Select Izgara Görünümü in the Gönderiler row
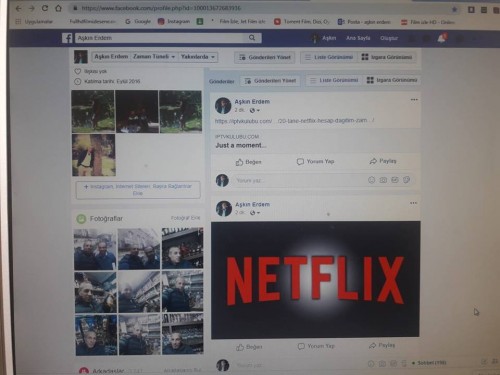Image resolution: width=500 pixels, height=375 pixels. (392, 80)
